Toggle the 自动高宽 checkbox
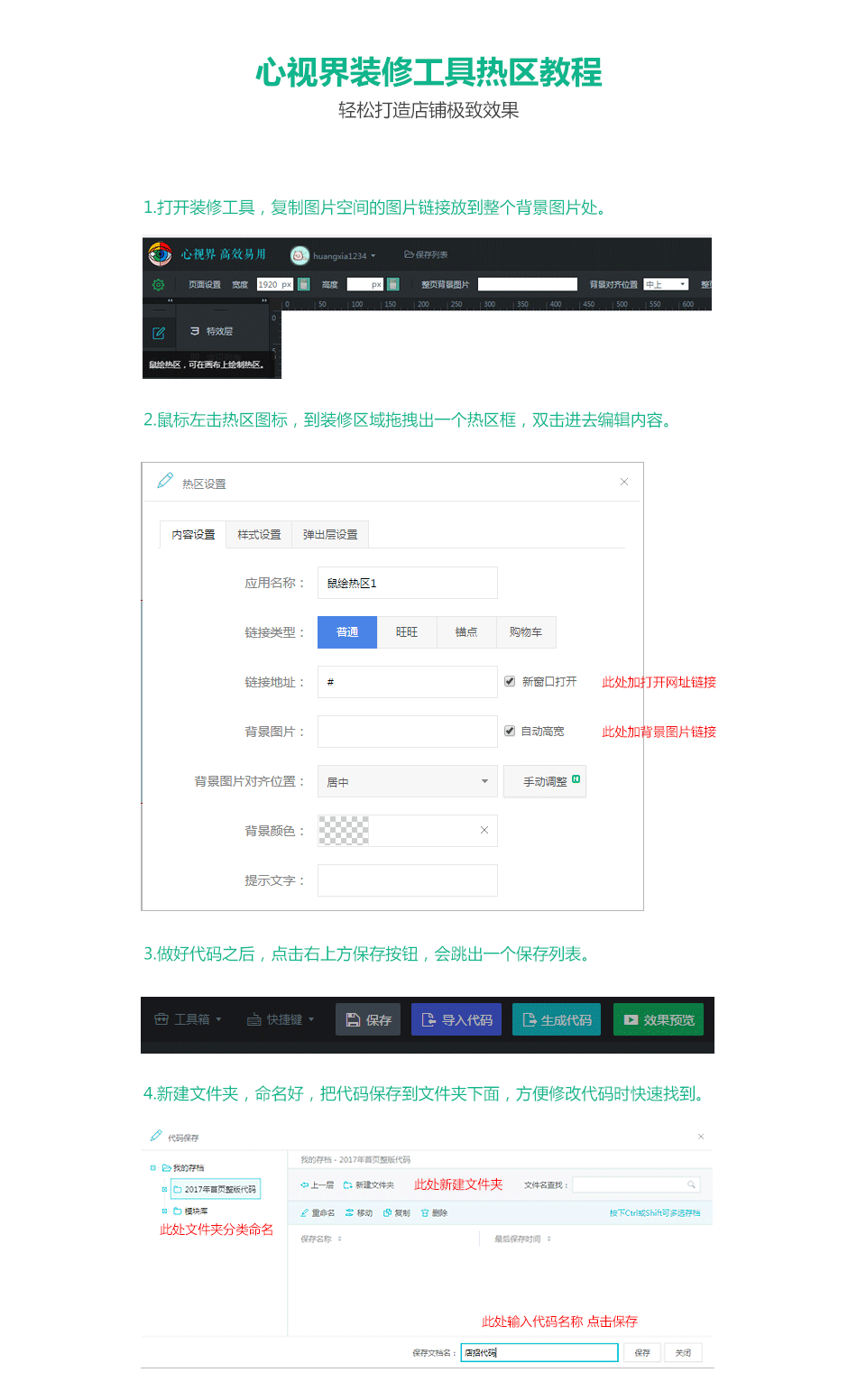Screen dimensions: 857x1400 click(x=510, y=731)
